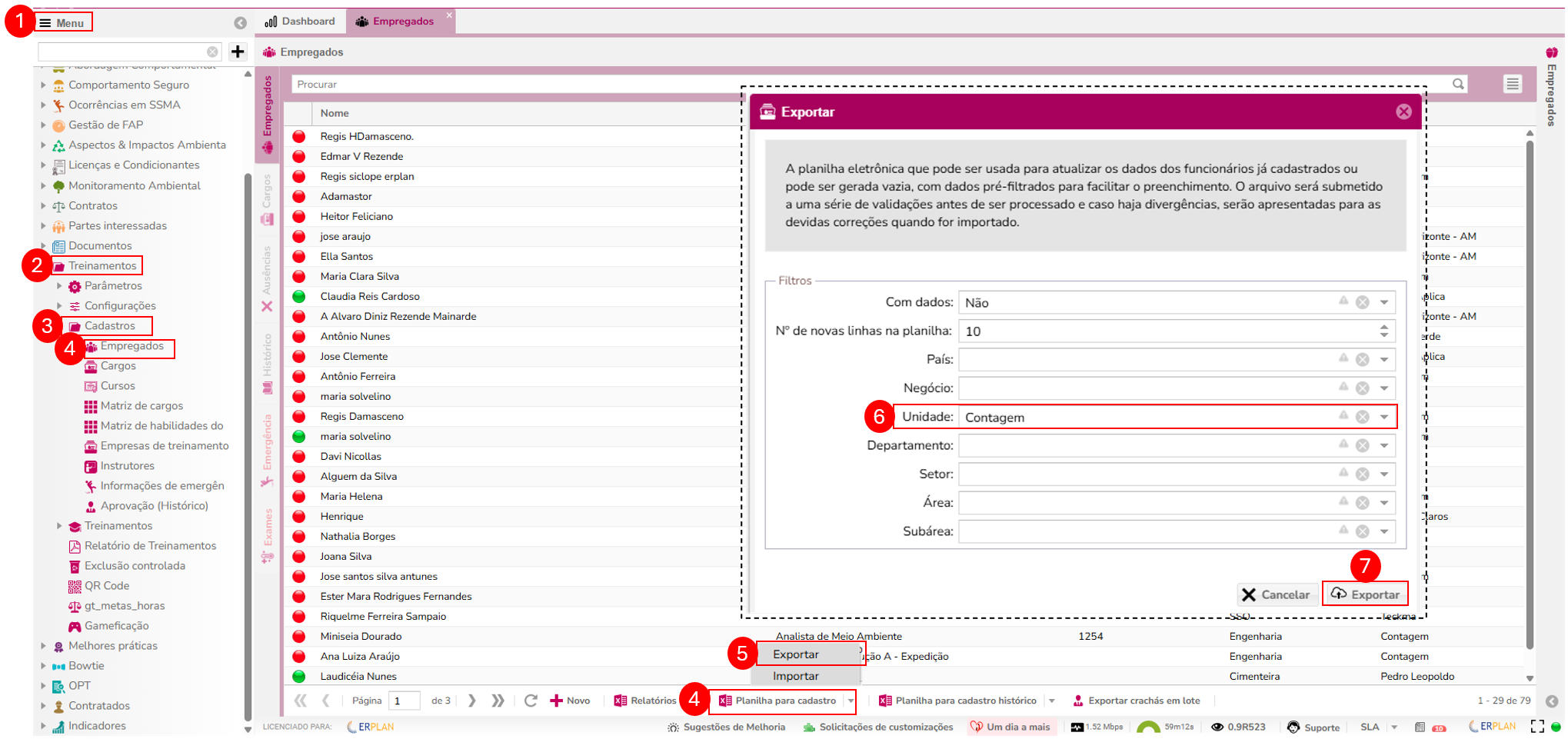Screen dimensions: 1568x739
Task: Jump to the first grid page
Action: (300, 701)
